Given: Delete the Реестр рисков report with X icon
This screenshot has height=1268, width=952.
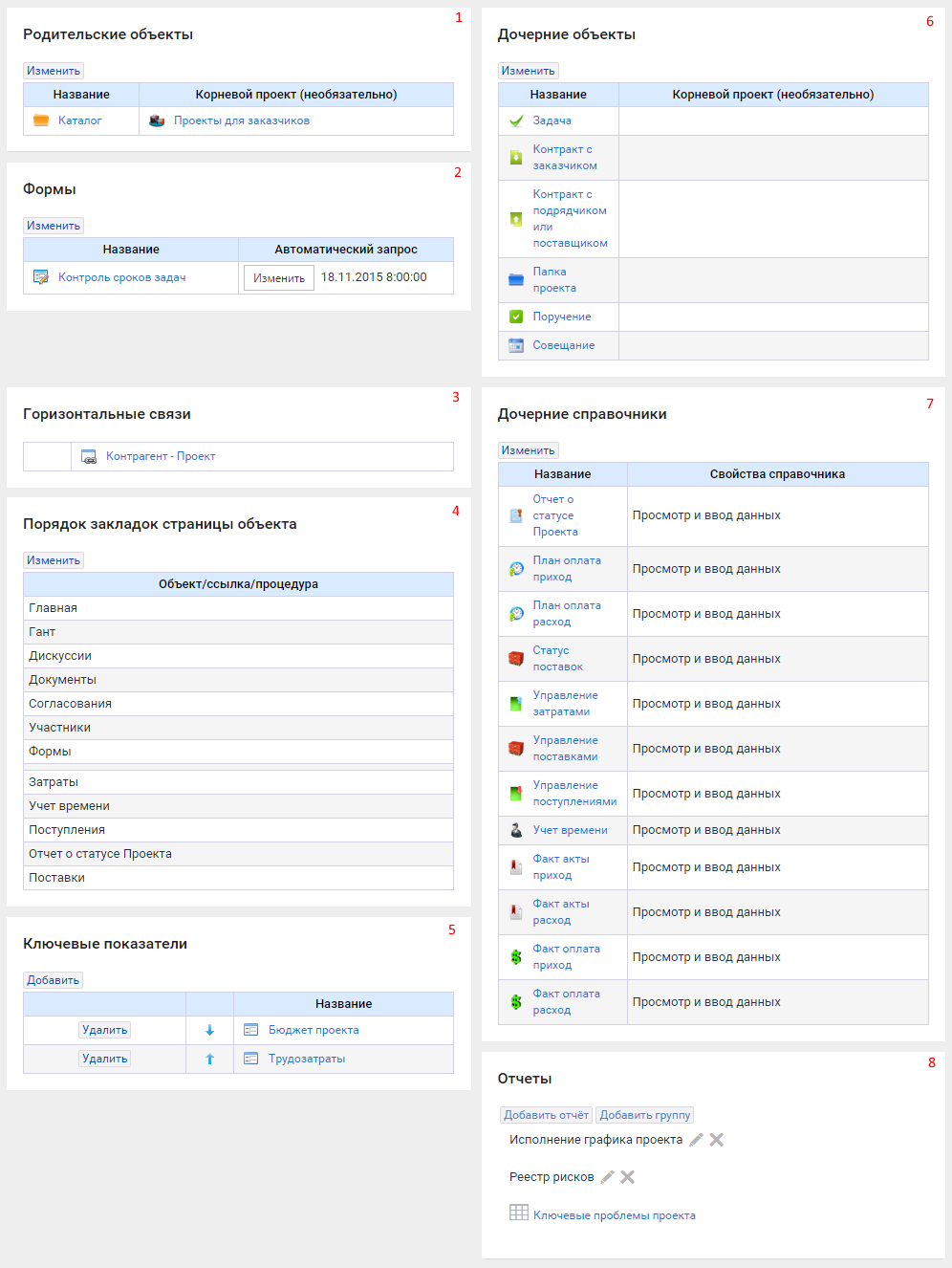Looking at the screenshot, I should click(x=628, y=1177).
